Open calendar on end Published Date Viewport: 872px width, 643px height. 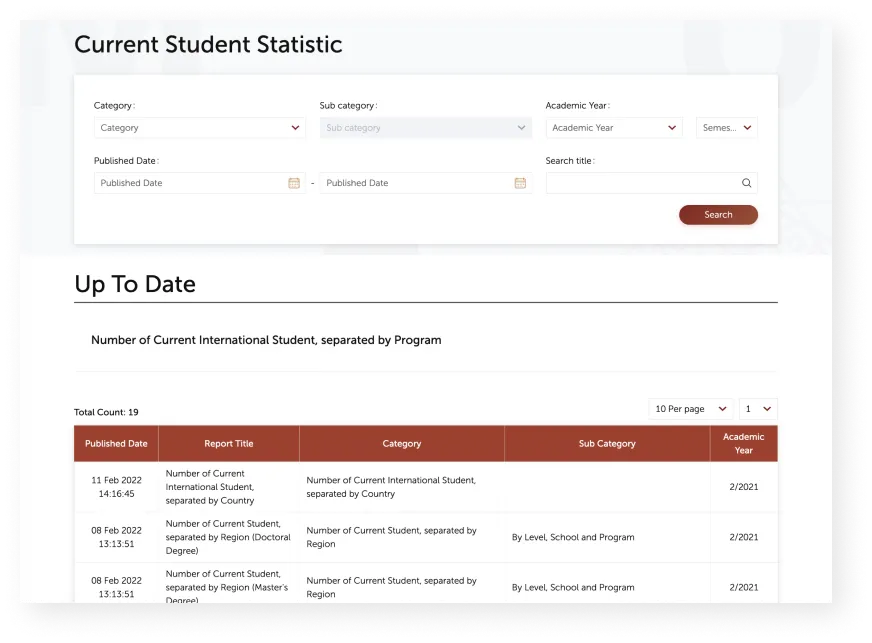(x=520, y=183)
